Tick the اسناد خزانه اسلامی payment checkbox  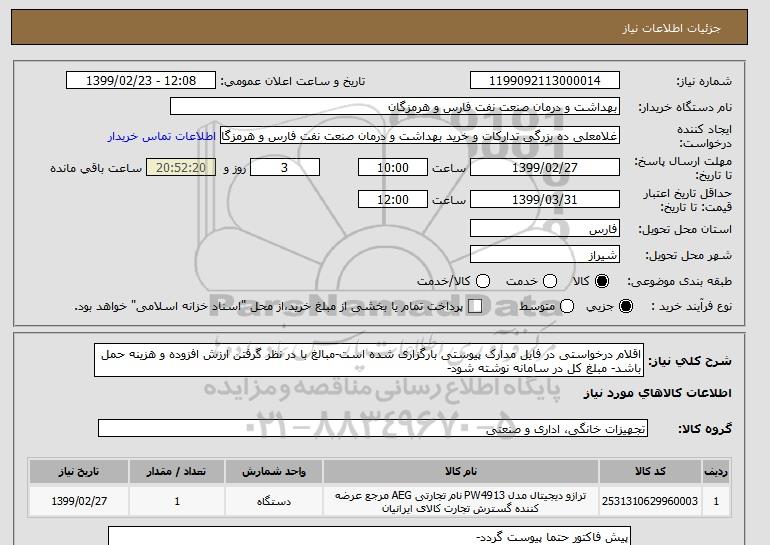pyautogui.click(x=475, y=306)
